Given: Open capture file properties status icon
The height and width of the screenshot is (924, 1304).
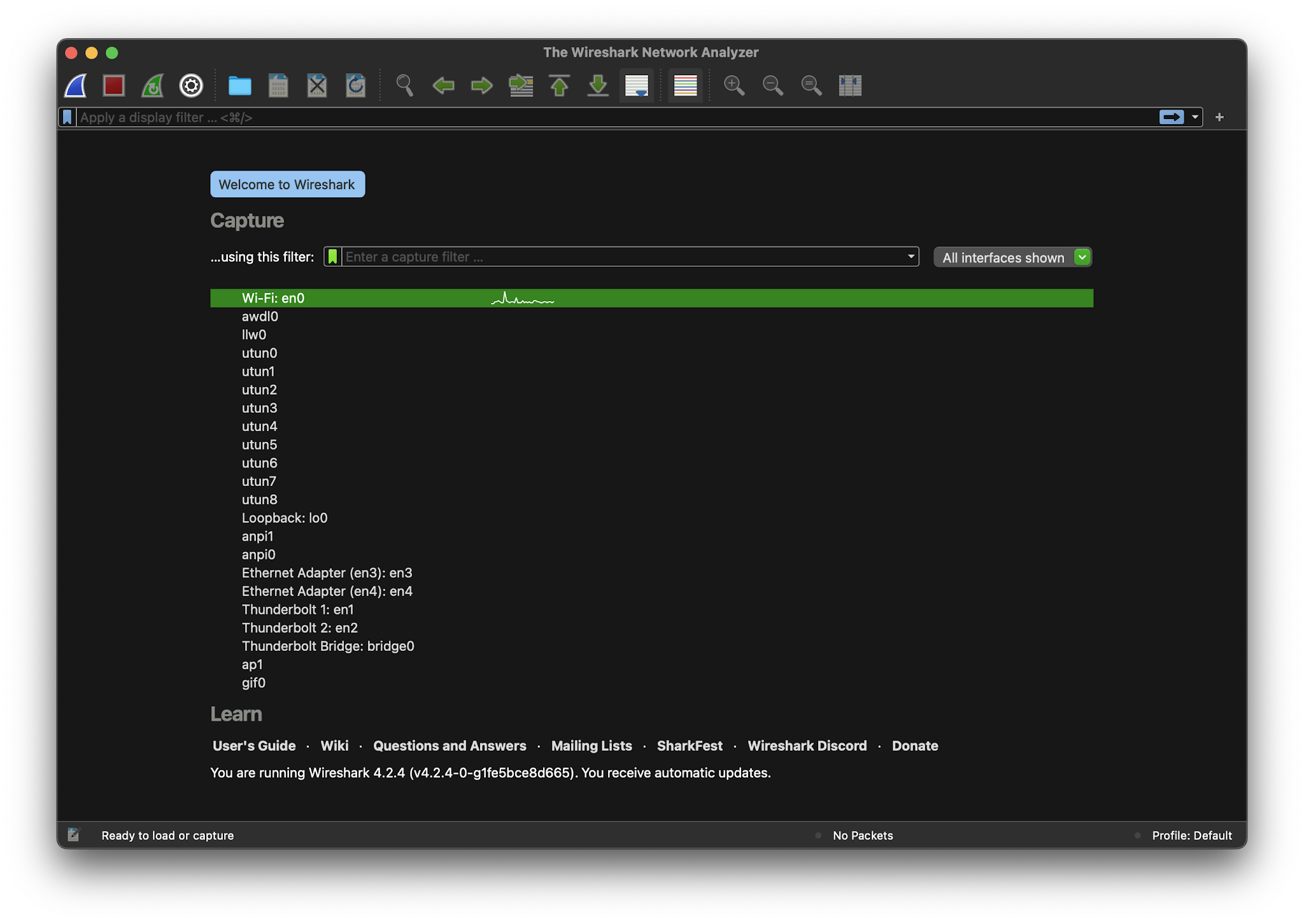Looking at the screenshot, I should point(74,835).
